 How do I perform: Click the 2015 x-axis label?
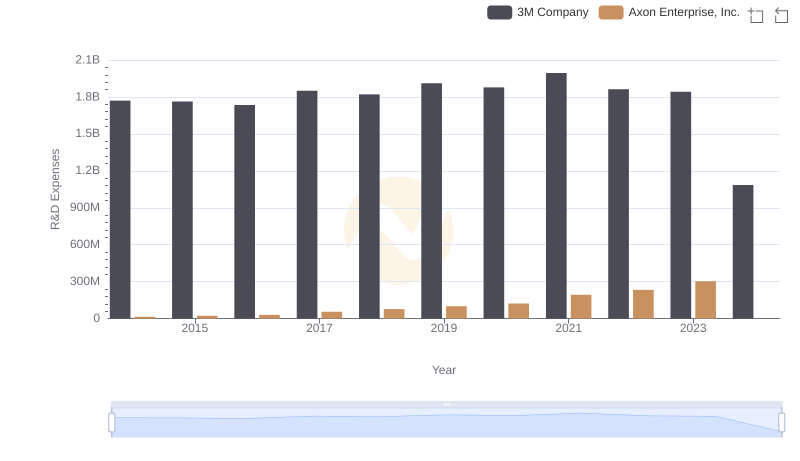point(194,328)
